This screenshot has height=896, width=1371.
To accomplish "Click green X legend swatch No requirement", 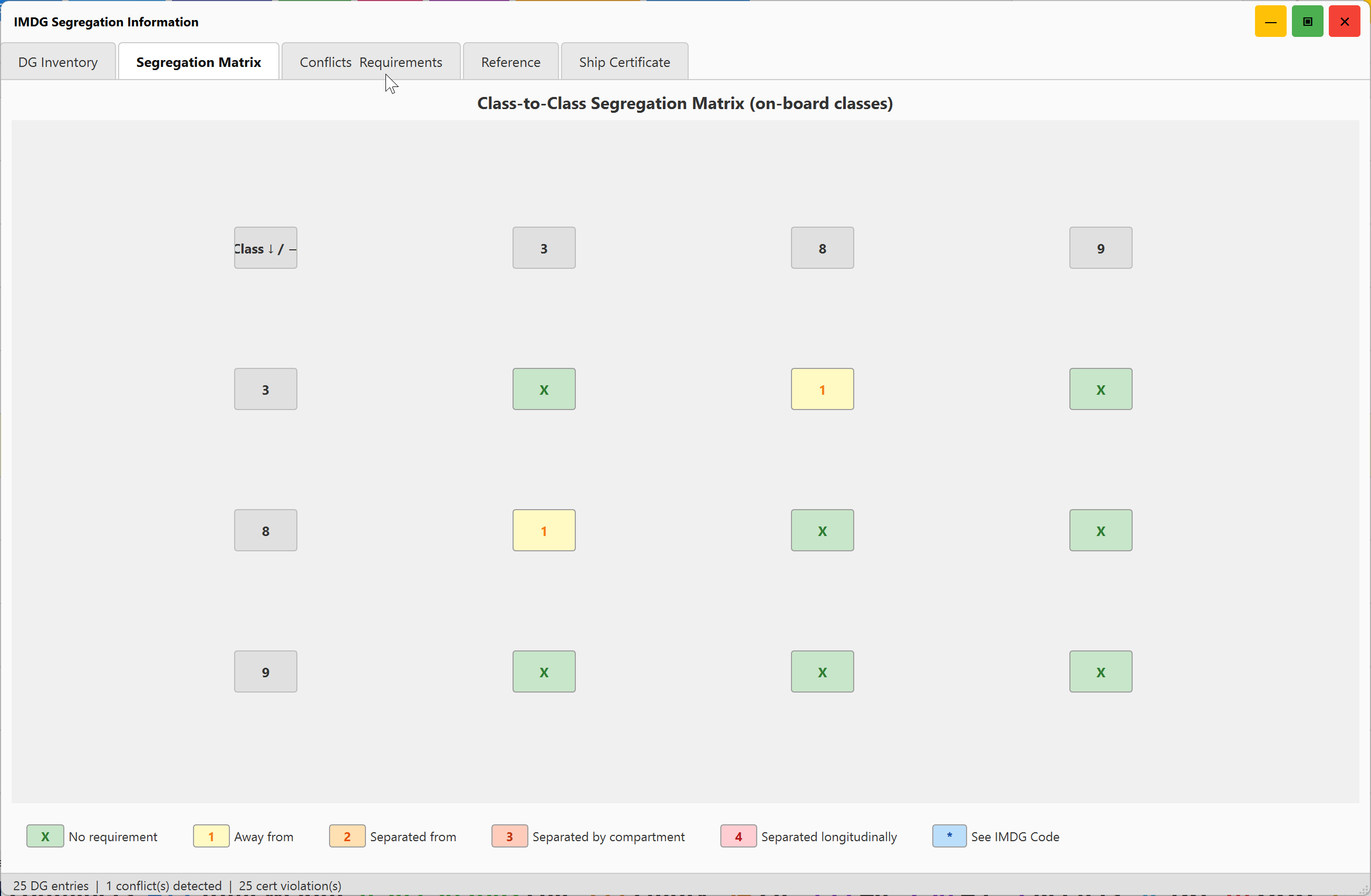I will (45, 836).
